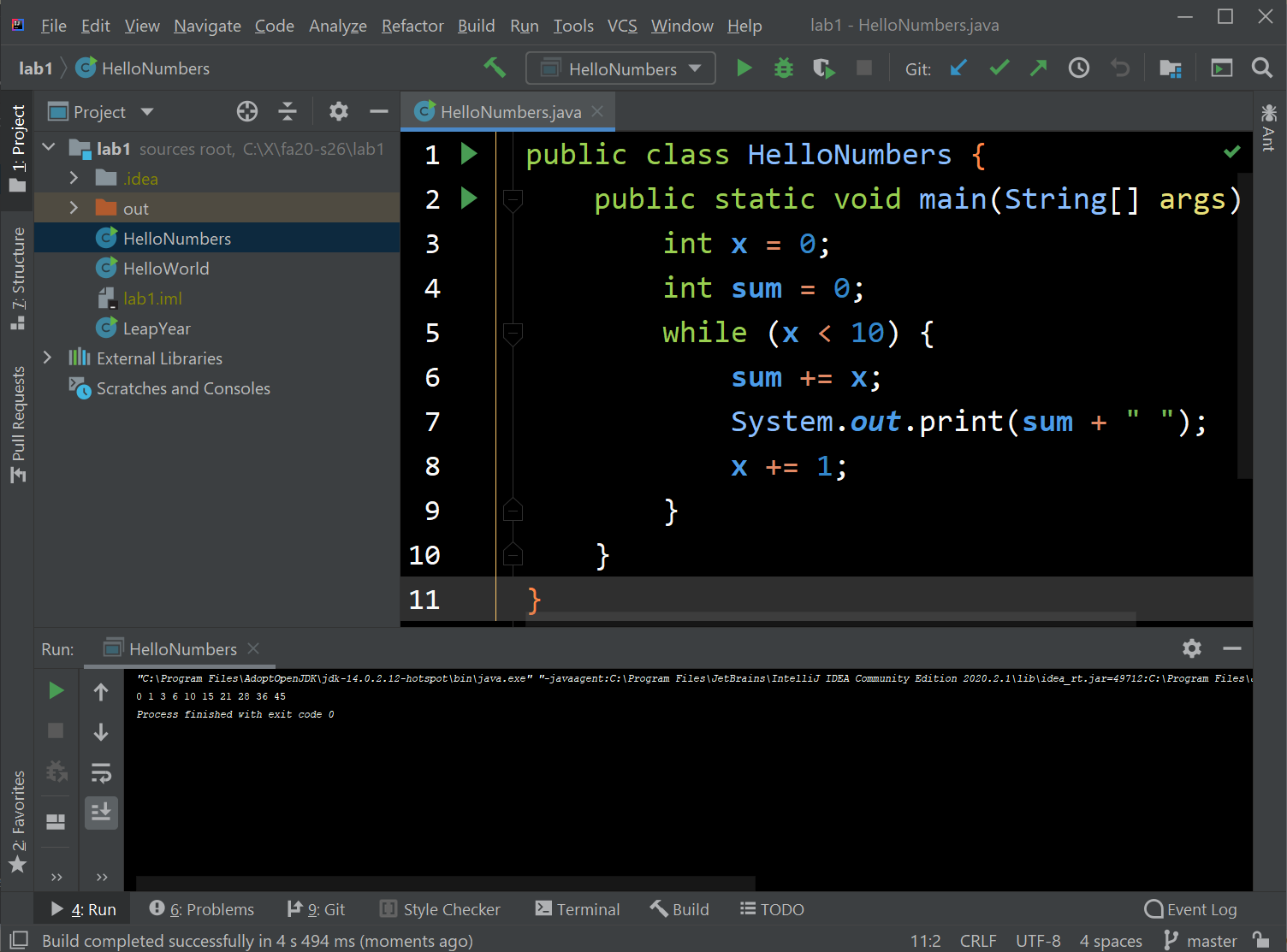The width and height of the screenshot is (1287, 952).
Task: Click the Run console horizontal scrollbar
Action: (x=445, y=883)
